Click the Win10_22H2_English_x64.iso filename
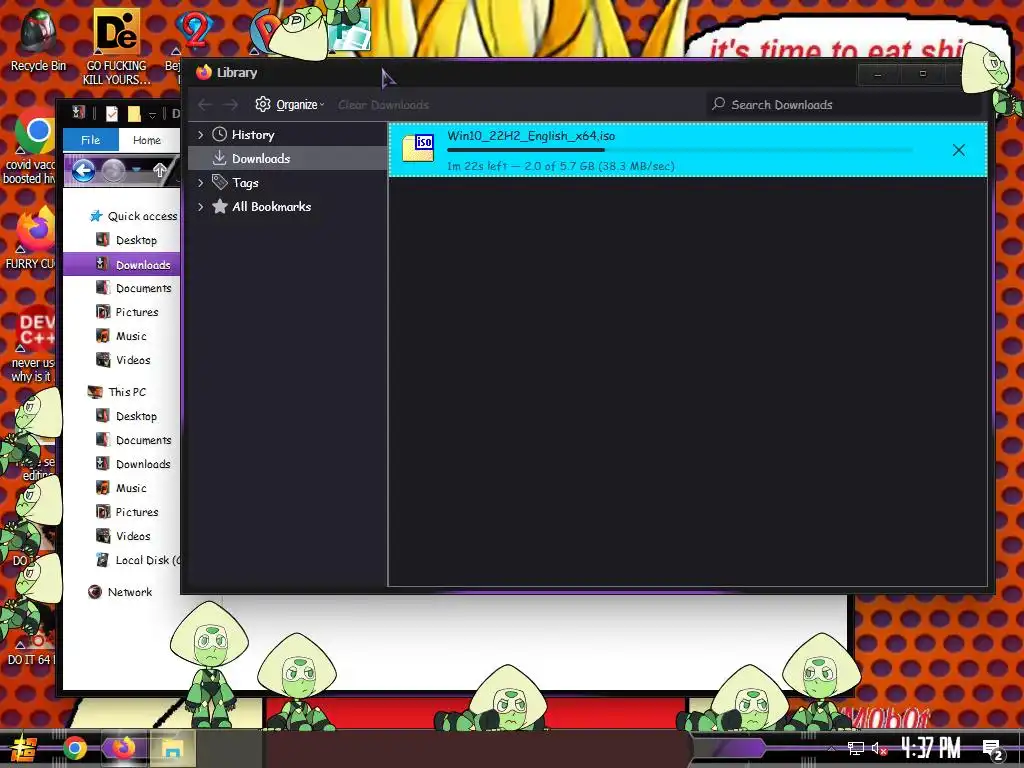 531,136
